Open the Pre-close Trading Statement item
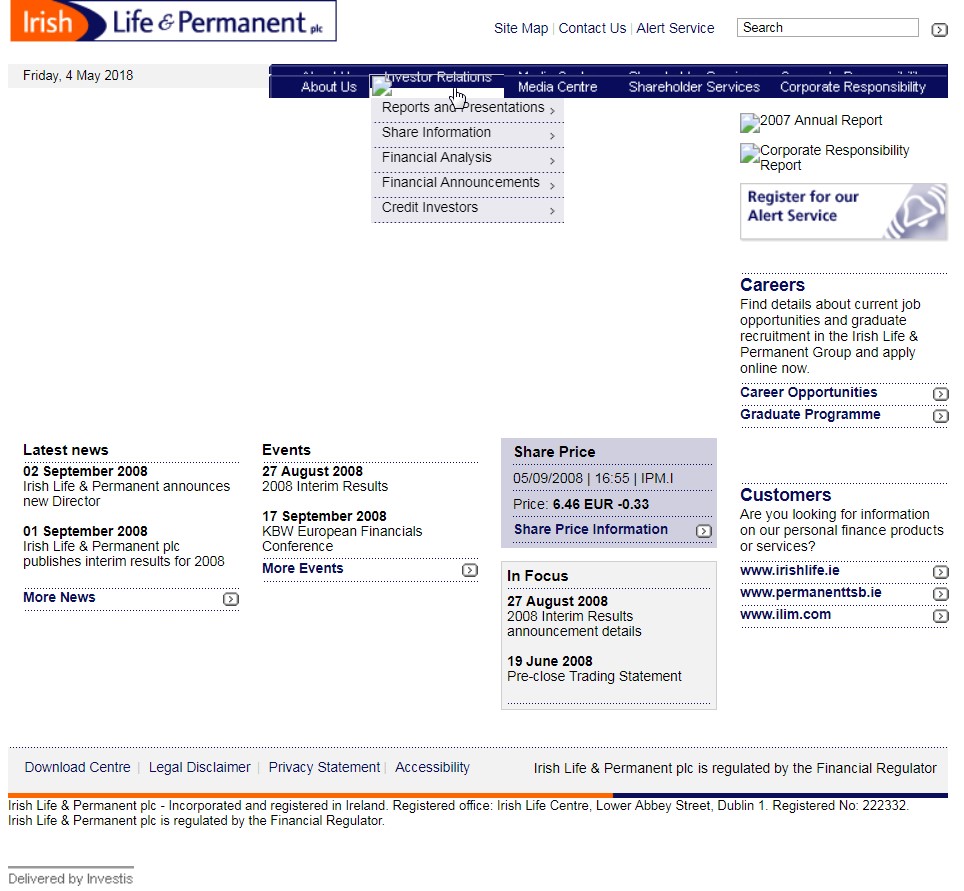Image resolution: width=964 pixels, height=891 pixels. pos(594,676)
